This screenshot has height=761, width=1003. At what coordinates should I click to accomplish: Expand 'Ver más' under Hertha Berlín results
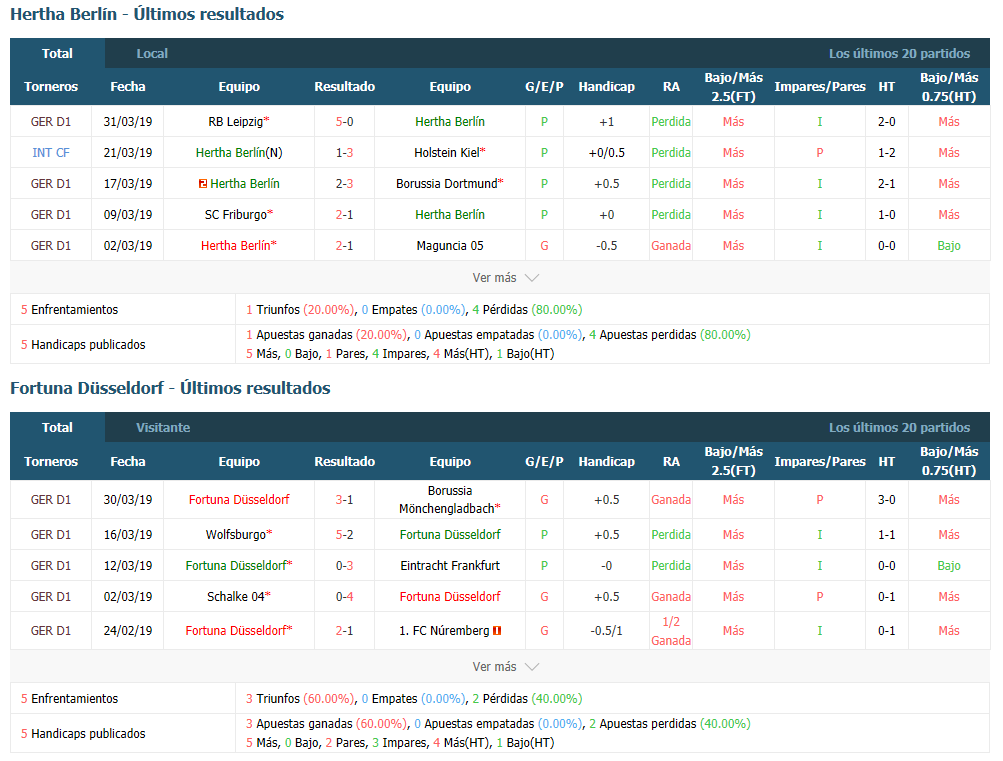505,278
